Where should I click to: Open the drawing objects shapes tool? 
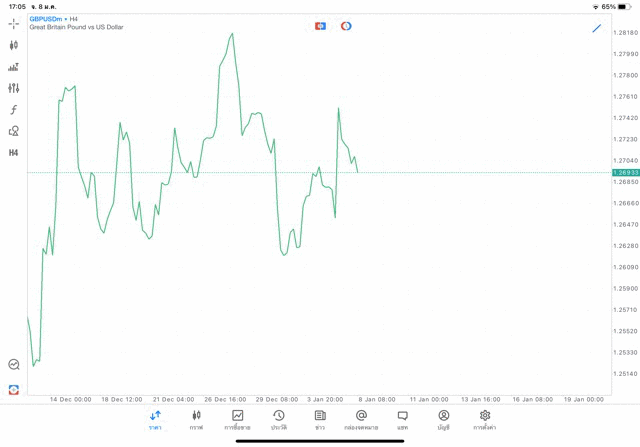point(14,131)
